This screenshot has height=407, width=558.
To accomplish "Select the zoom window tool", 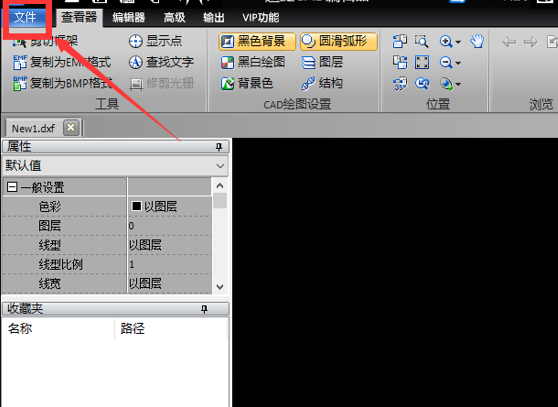I will coord(422,41).
